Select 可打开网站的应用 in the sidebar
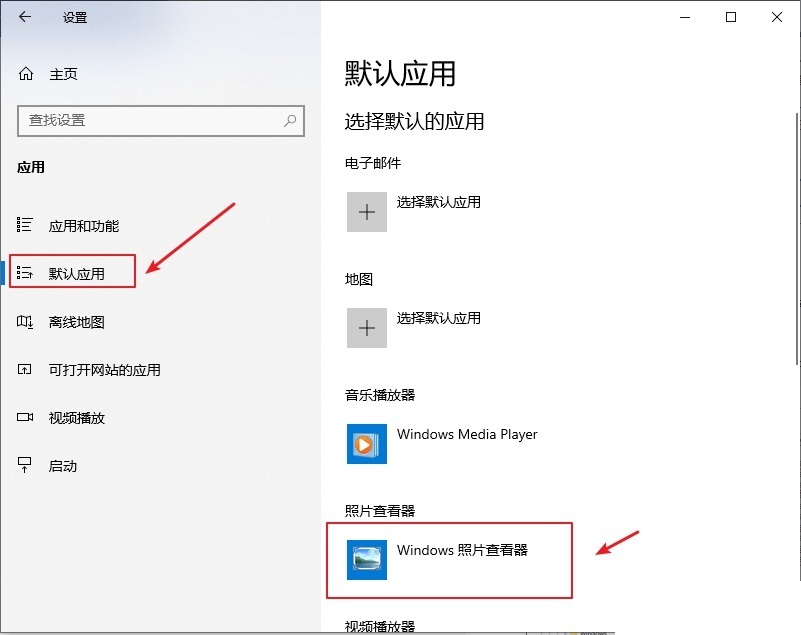 (x=105, y=370)
